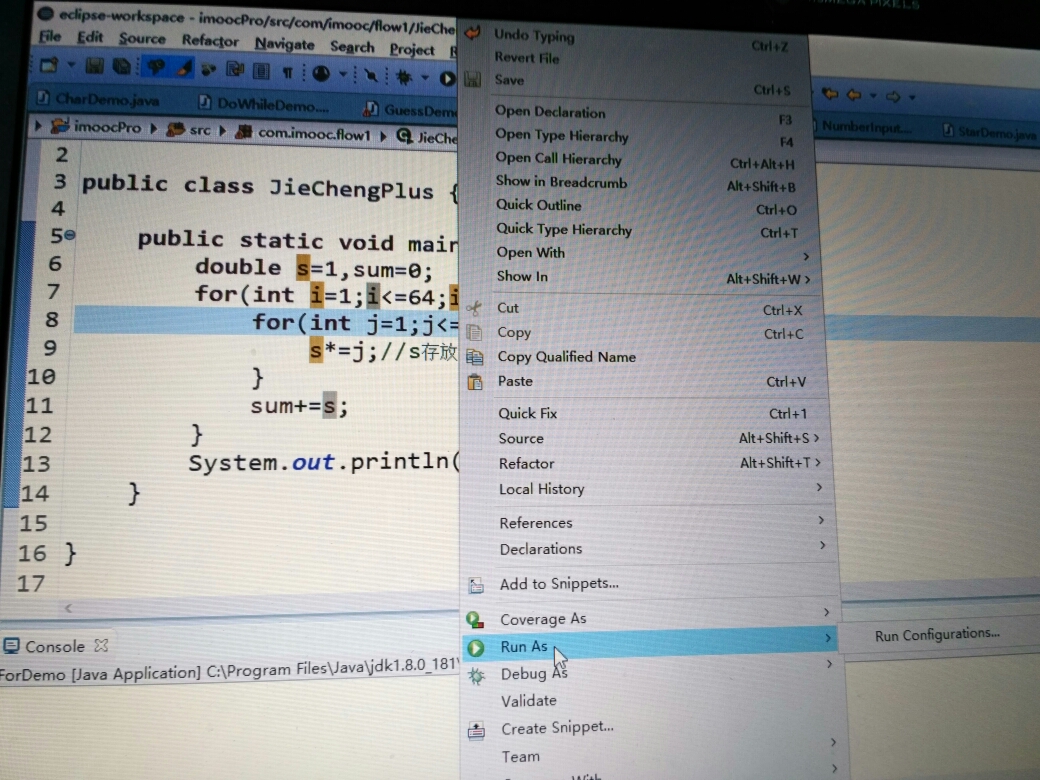Open the Navigate menu

click(x=285, y=44)
